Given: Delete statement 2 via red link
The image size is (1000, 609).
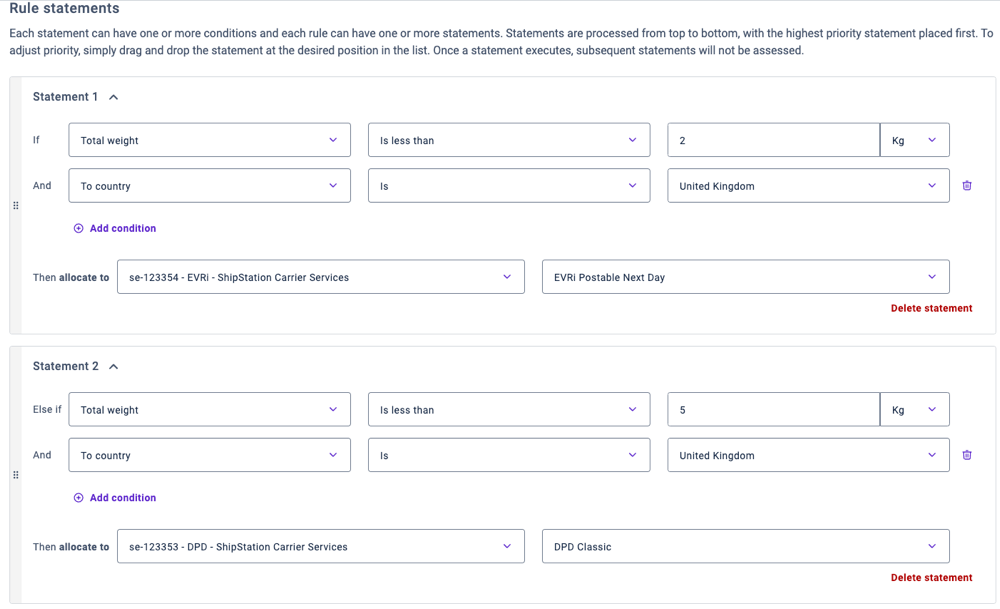Looking at the screenshot, I should pyautogui.click(x=931, y=578).
